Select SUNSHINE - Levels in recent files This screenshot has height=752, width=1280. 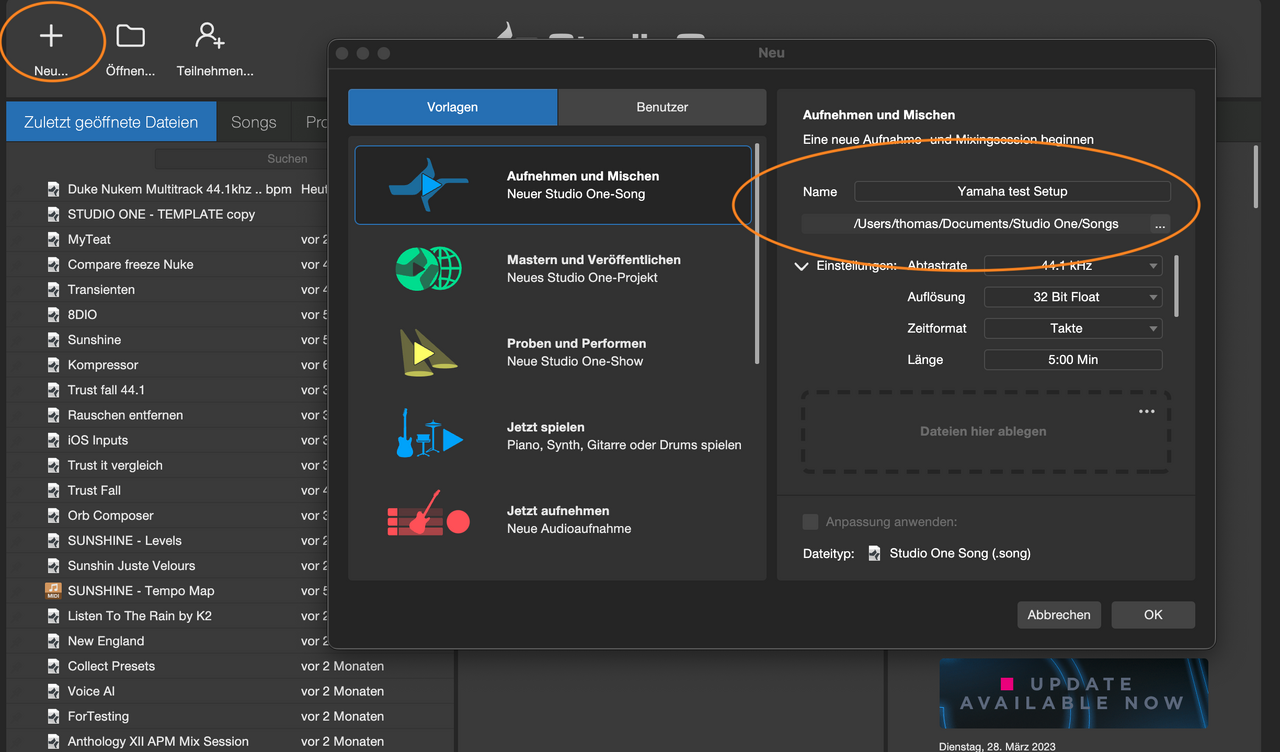tap(125, 540)
